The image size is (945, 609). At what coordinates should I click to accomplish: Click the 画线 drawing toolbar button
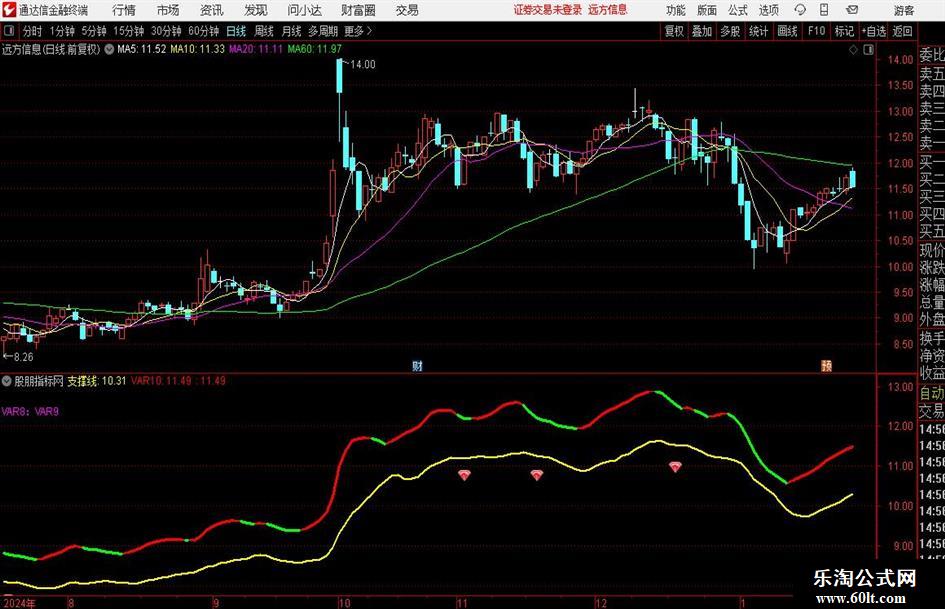787,31
